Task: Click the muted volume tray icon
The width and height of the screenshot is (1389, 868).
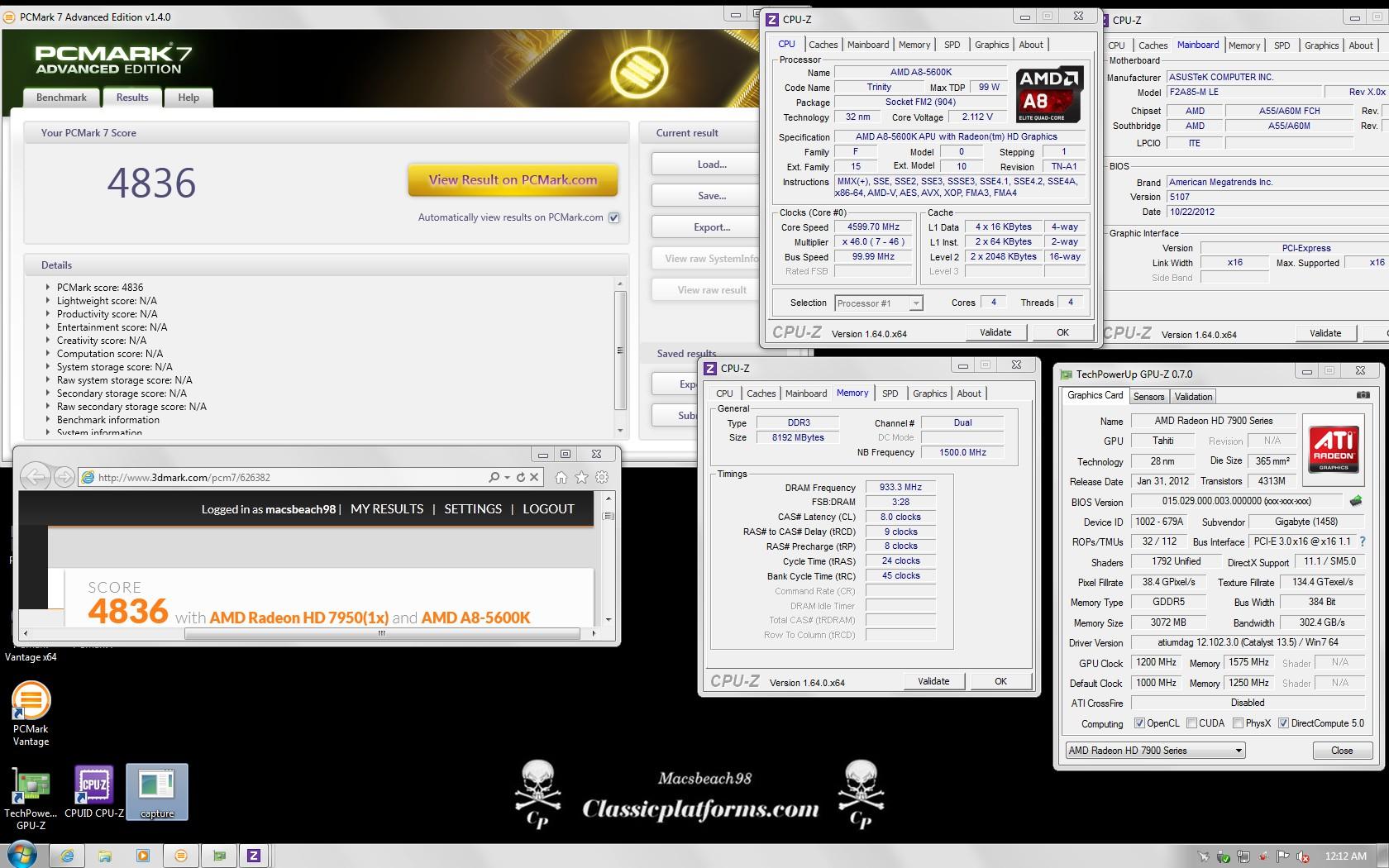Action: [1303, 856]
